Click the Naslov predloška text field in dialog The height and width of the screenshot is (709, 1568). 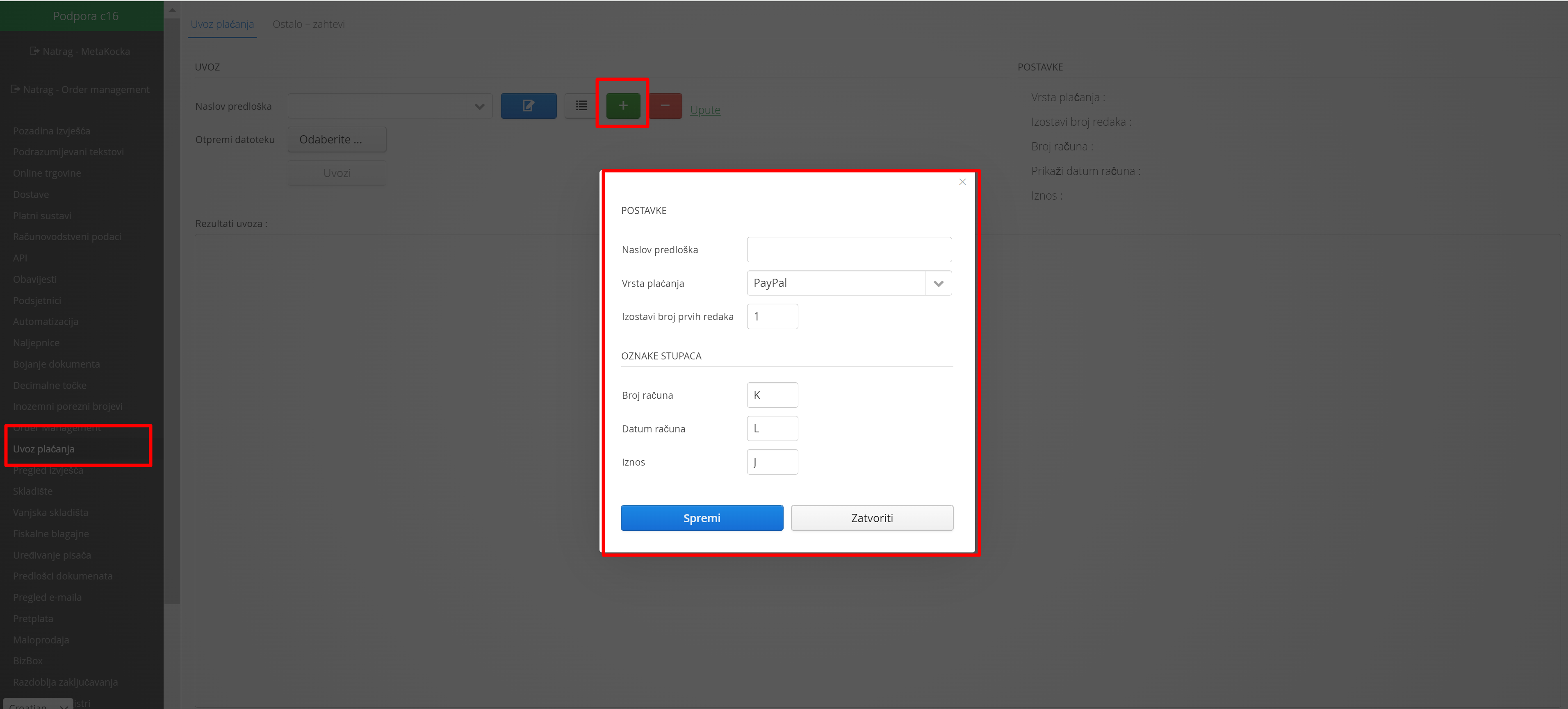pyautogui.click(x=848, y=250)
